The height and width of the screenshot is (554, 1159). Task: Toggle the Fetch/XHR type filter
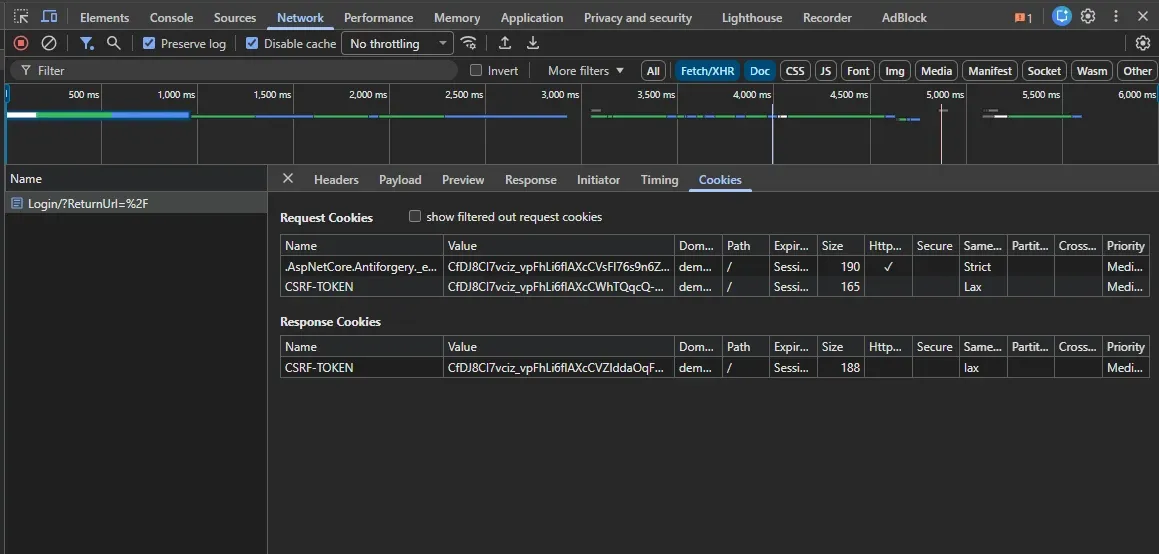click(707, 71)
